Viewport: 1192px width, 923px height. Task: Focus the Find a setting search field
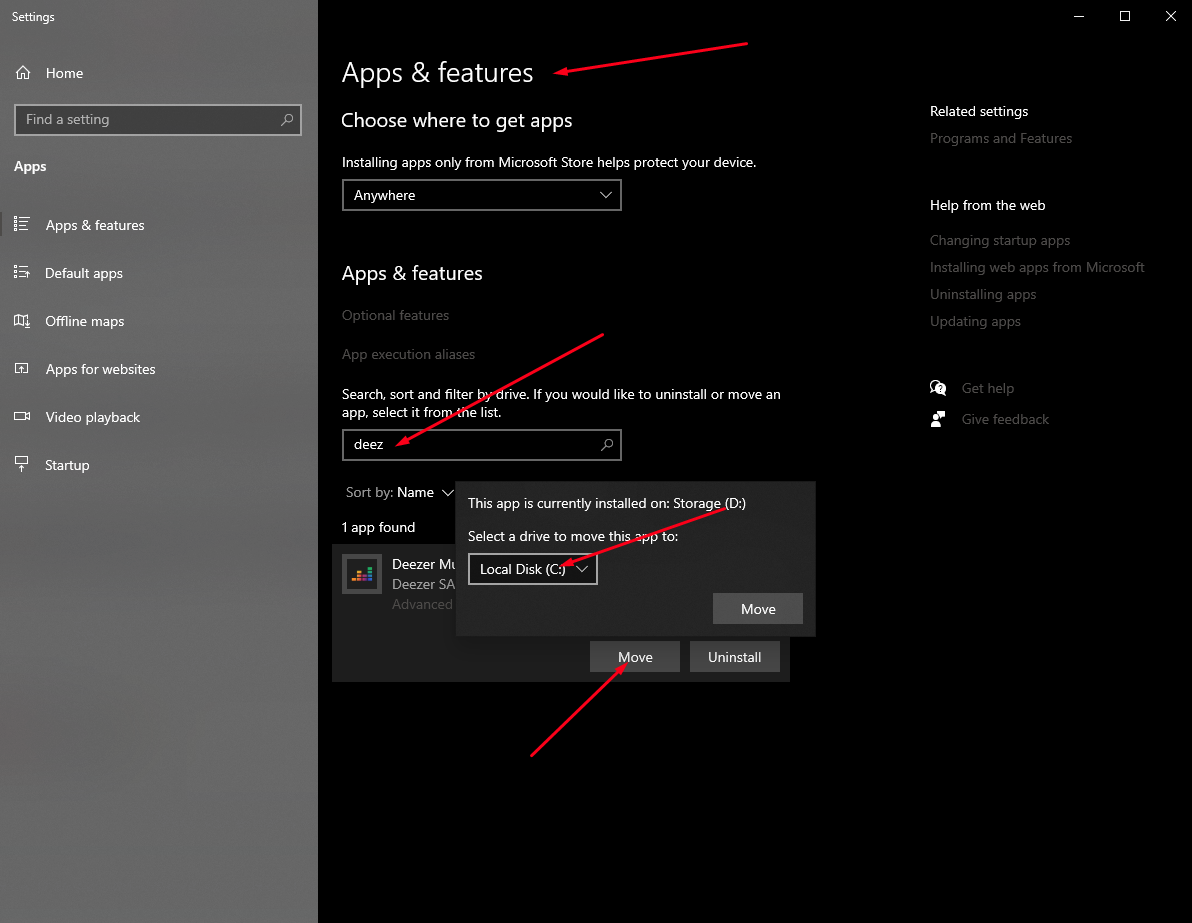[158, 119]
